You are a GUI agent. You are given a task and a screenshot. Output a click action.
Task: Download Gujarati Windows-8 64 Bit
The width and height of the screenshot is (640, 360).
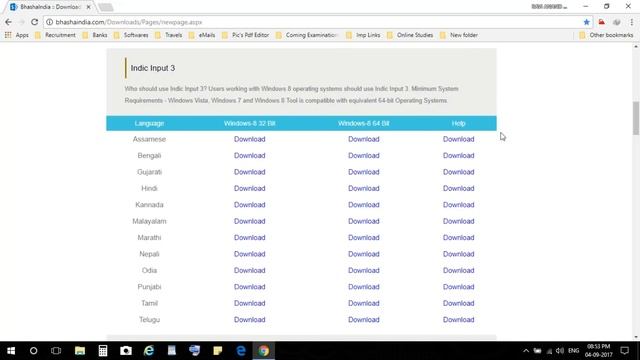click(x=364, y=172)
